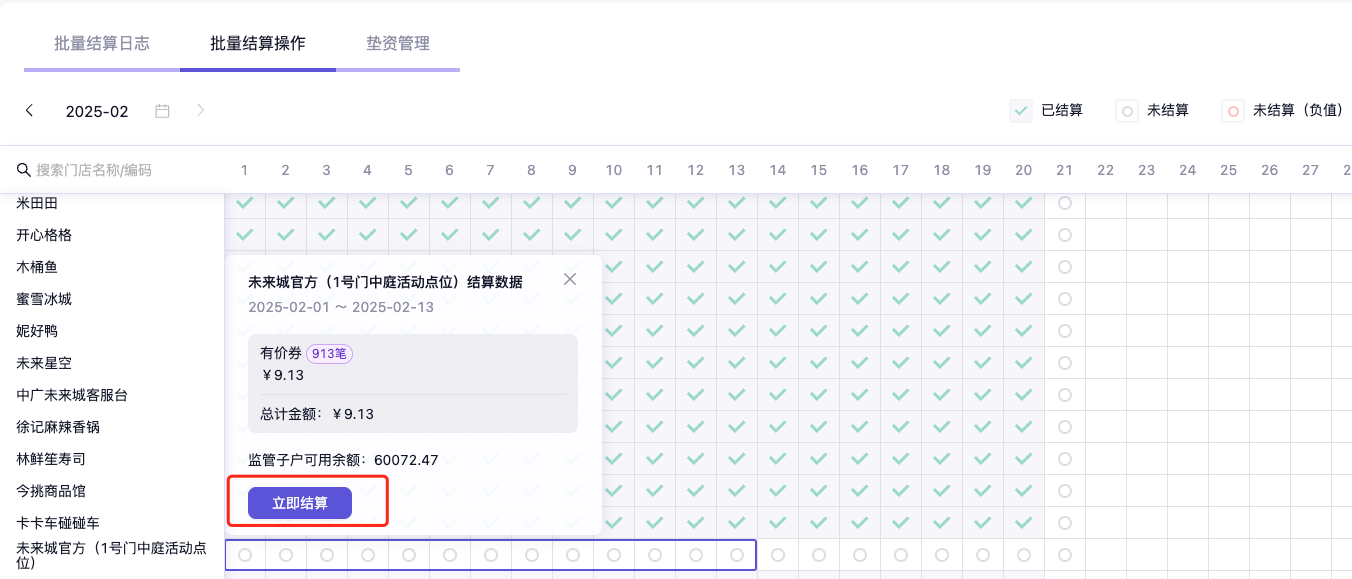This screenshot has width=1352, height=579.
Task: Click the 未结算 legend circle icon
Action: pyautogui.click(x=1127, y=111)
